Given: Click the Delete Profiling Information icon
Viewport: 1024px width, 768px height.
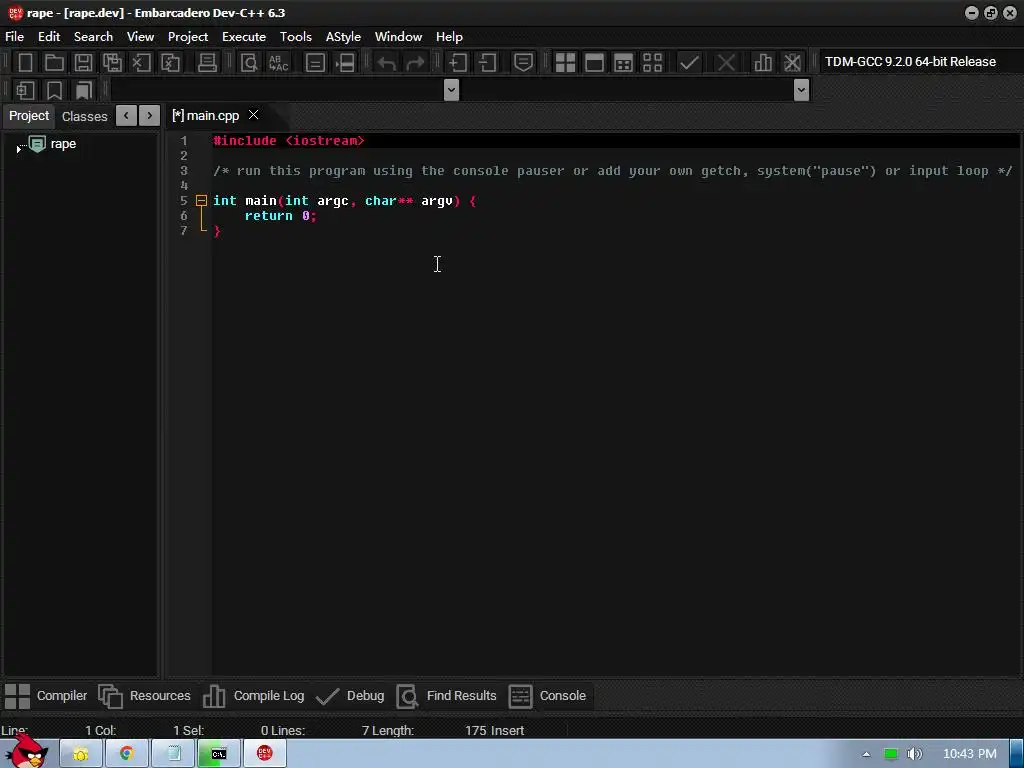Looking at the screenshot, I should [792, 63].
